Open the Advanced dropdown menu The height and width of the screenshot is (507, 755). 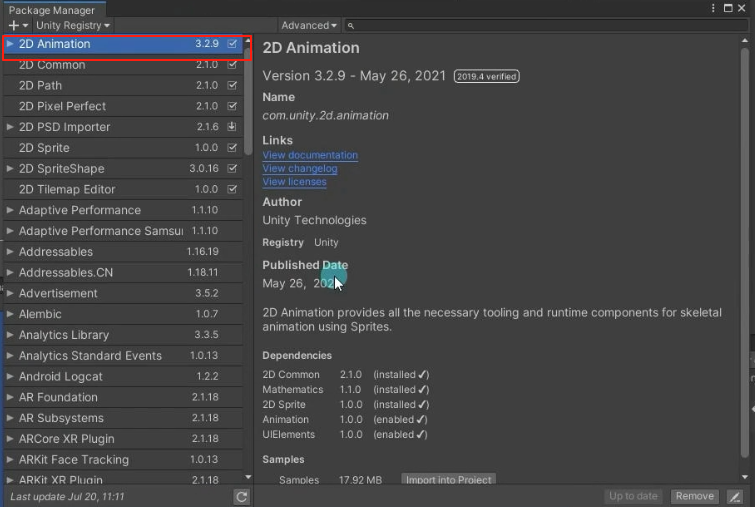(x=309, y=25)
